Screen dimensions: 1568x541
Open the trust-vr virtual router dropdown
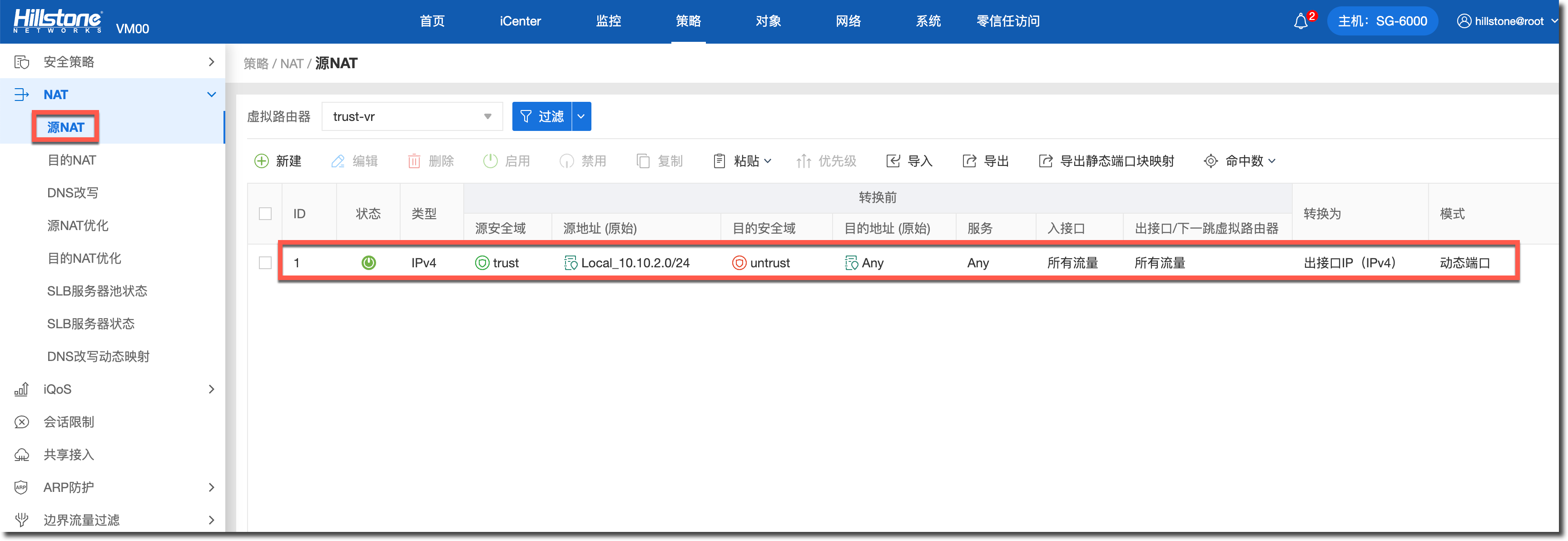pyautogui.click(x=412, y=116)
